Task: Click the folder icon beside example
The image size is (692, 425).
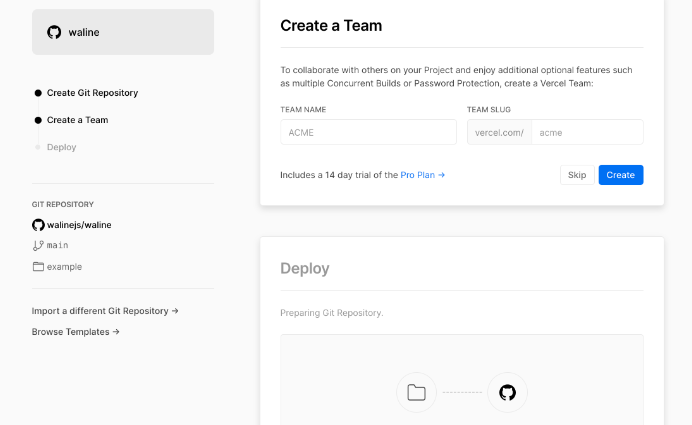Action: pyautogui.click(x=38, y=267)
